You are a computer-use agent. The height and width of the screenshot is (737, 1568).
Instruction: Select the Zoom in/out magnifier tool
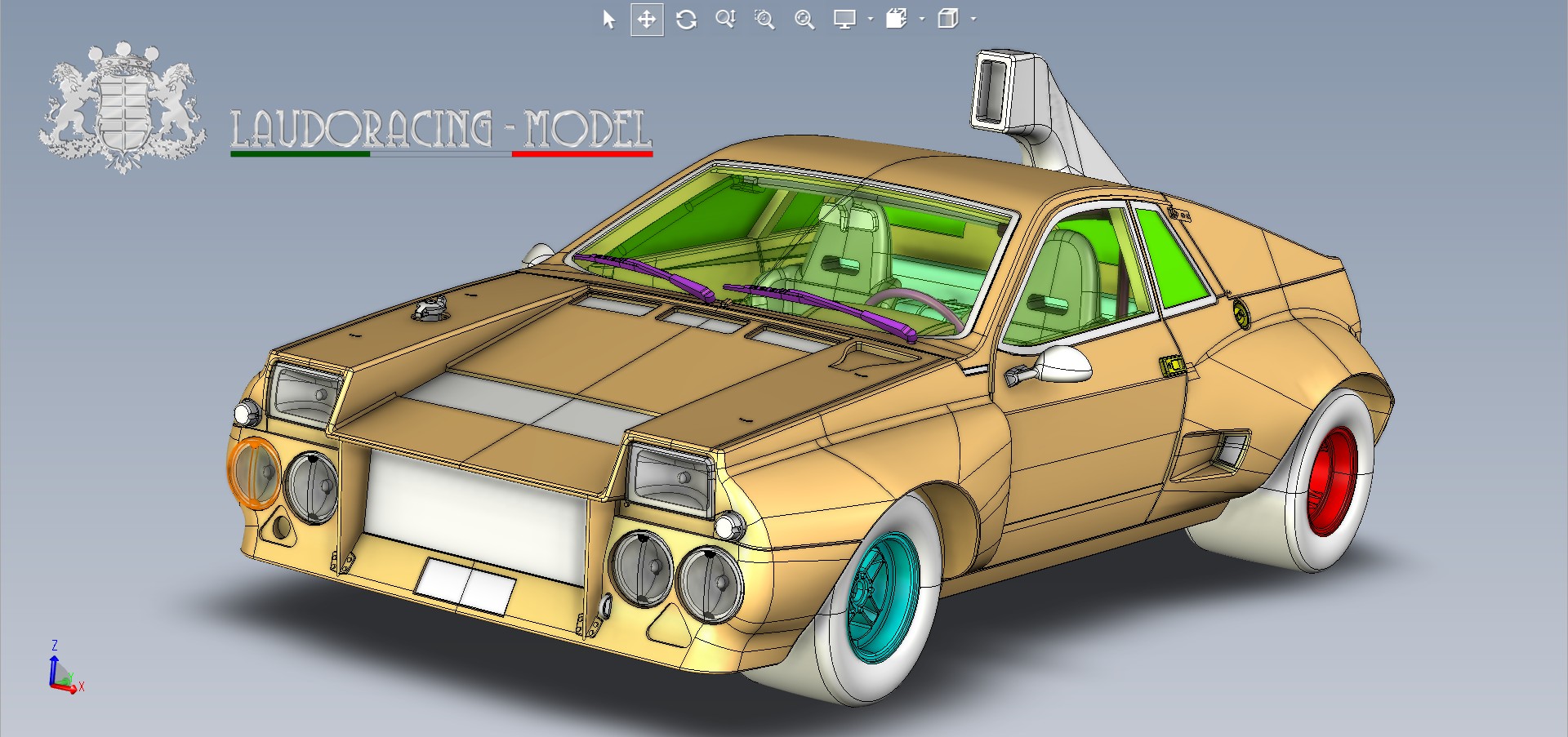click(725, 20)
